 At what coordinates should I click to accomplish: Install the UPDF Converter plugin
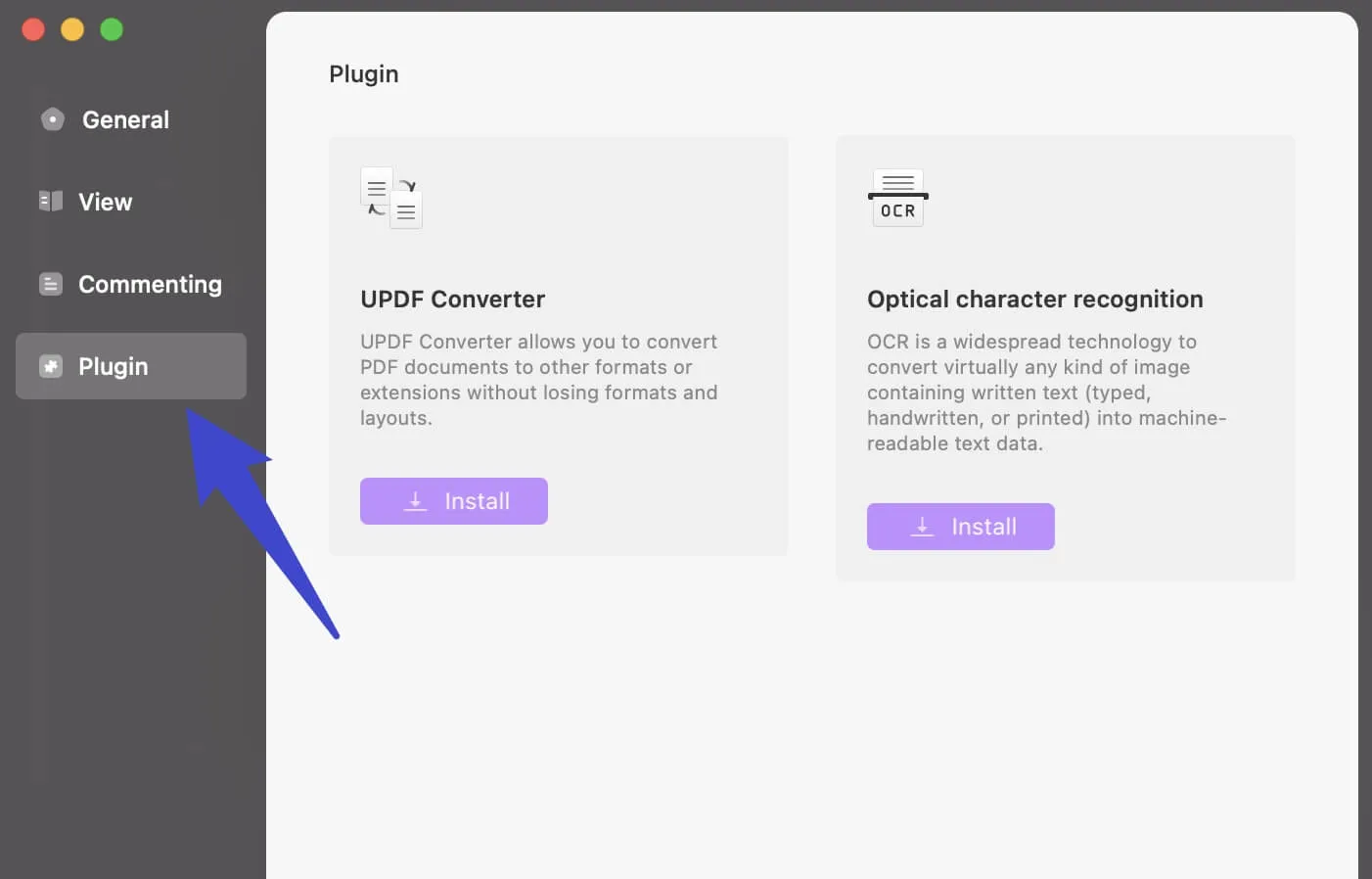pos(454,501)
